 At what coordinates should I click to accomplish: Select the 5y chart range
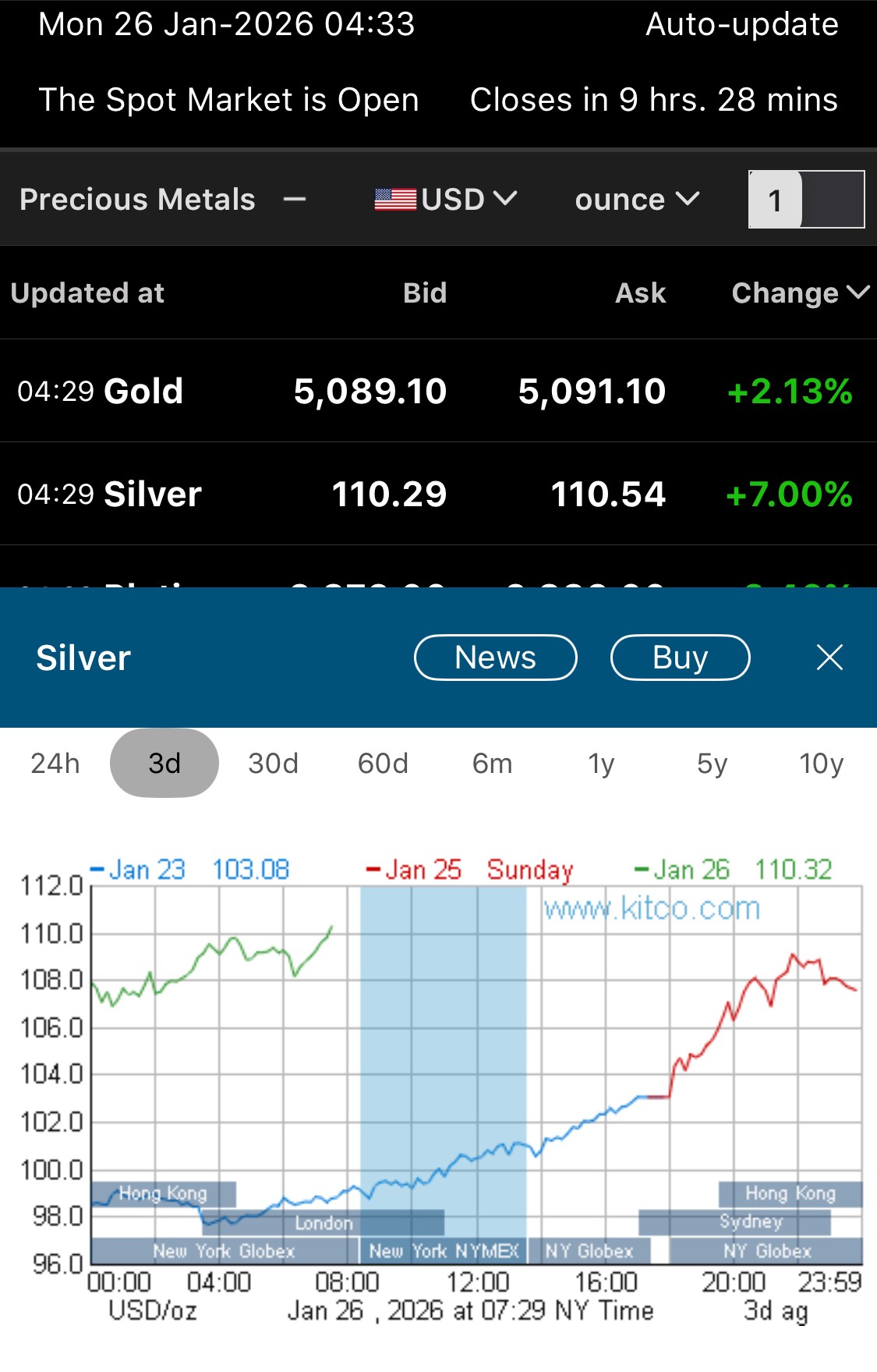pyautogui.click(x=712, y=763)
